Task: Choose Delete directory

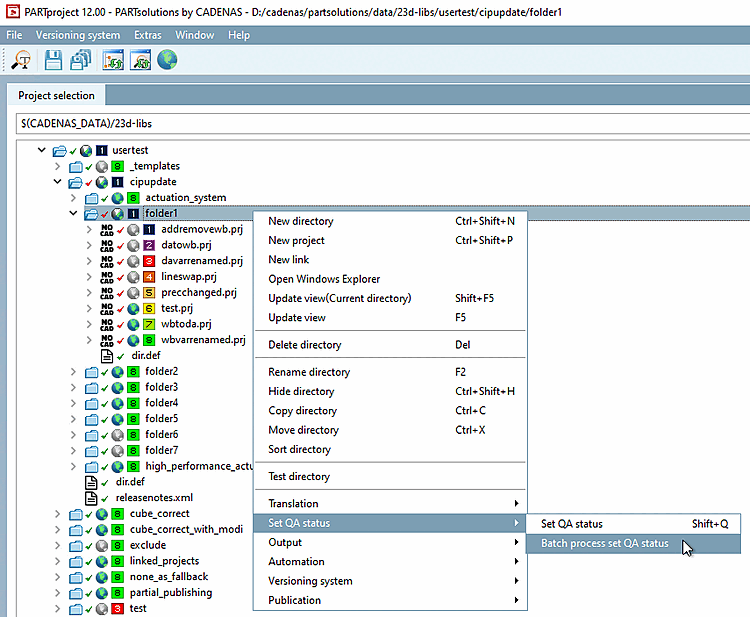Action: 390,345
